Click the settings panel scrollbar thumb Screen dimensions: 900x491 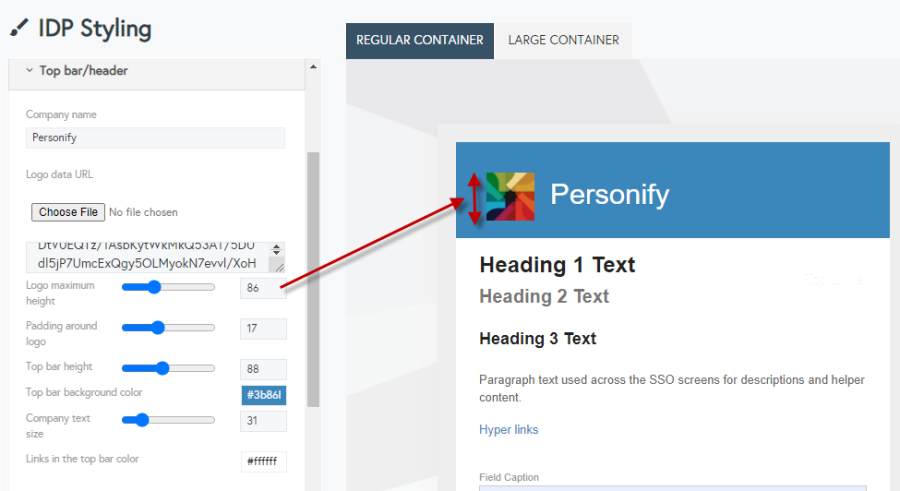tap(313, 279)
